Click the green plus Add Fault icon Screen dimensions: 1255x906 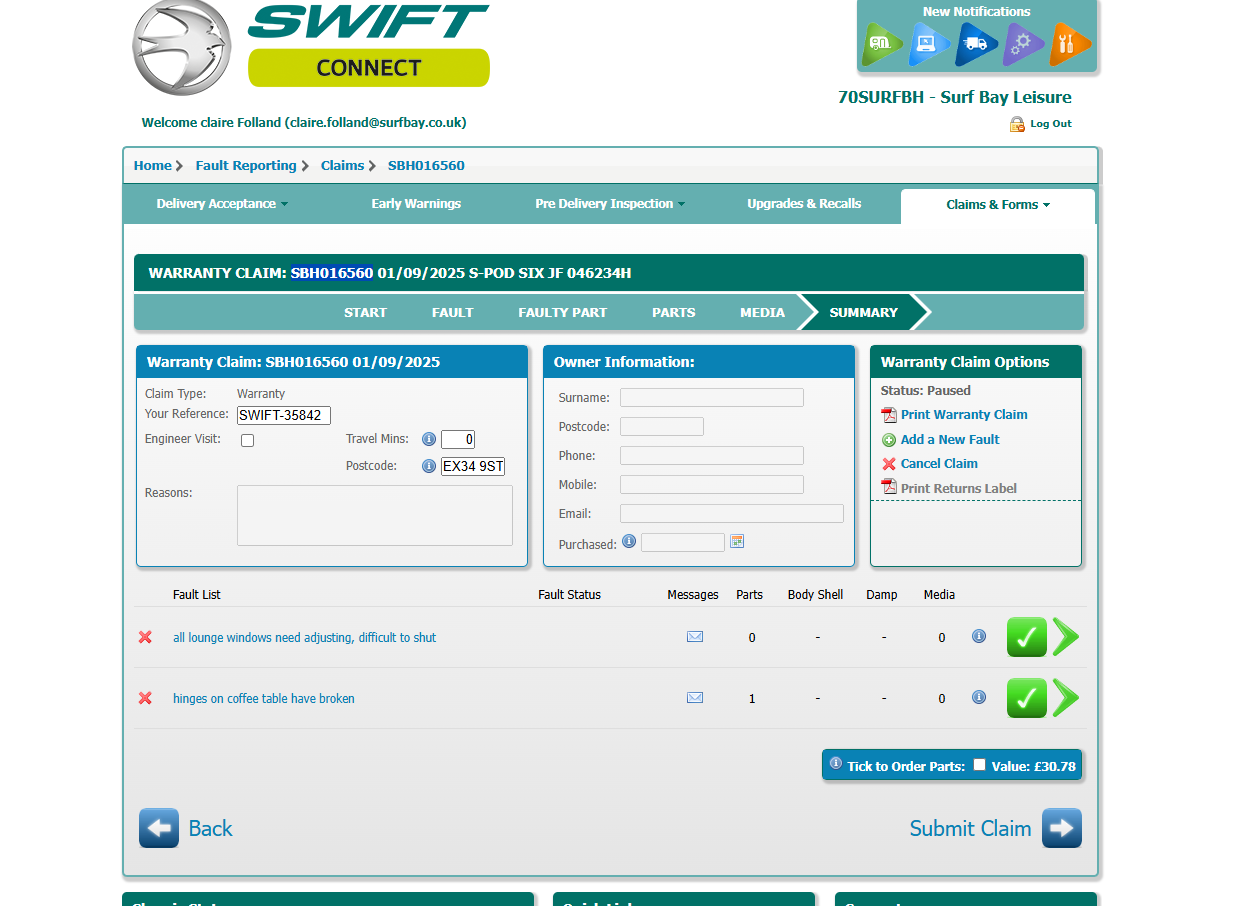pos(889,440)
